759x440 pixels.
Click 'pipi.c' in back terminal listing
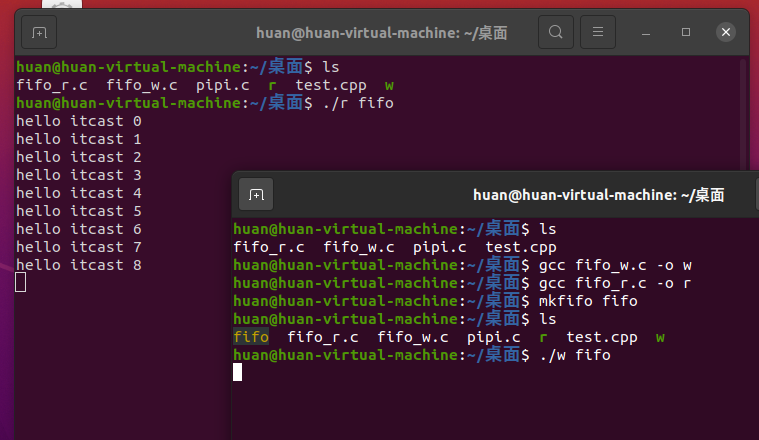tap(223, 85)
